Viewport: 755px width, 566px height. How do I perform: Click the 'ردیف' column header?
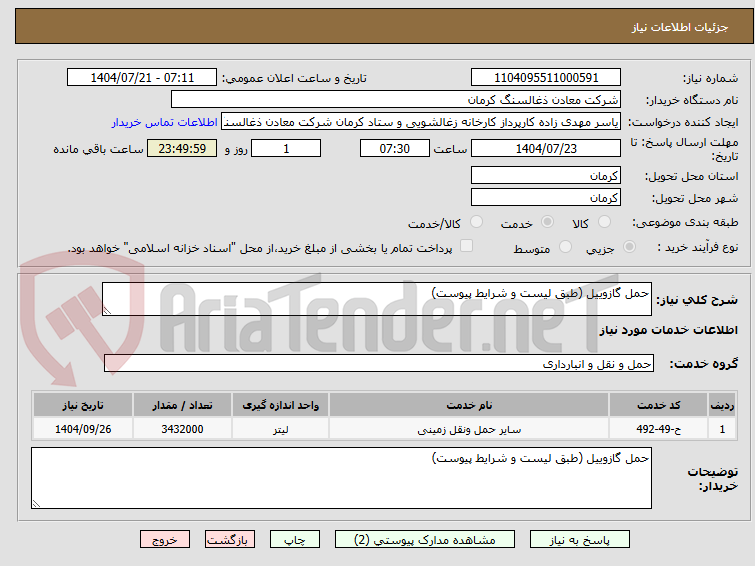tap(722, 405)
